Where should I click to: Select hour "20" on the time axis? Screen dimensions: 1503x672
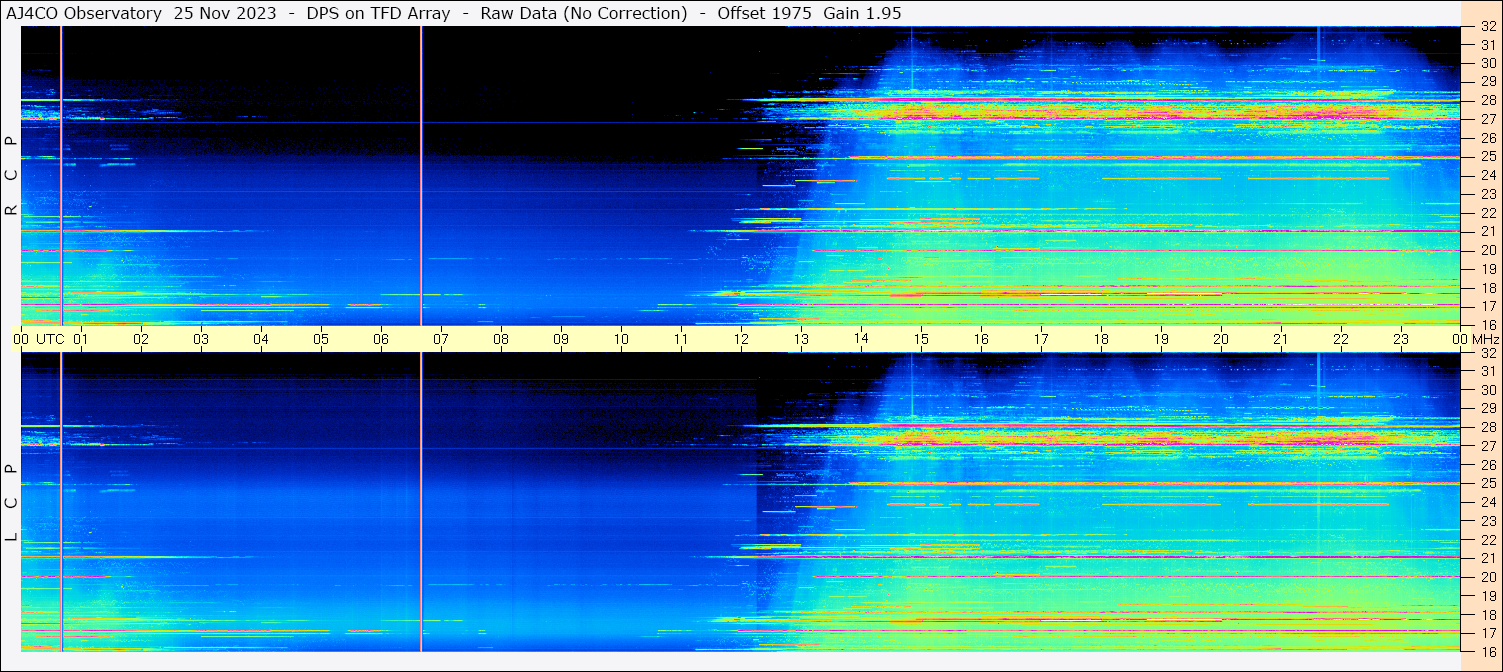tap(1221, 339)
